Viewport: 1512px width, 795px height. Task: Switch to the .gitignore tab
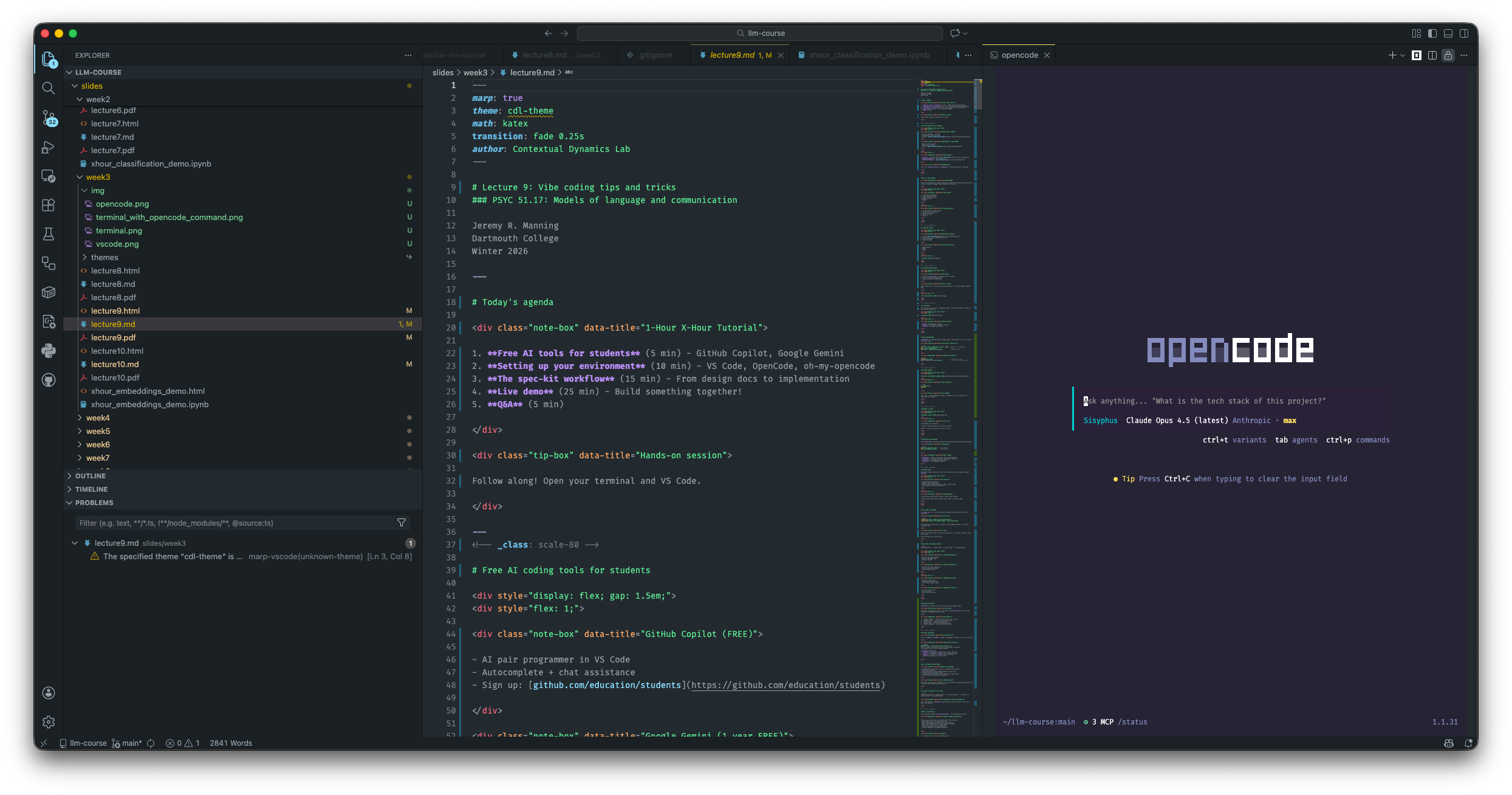point(655,55)
